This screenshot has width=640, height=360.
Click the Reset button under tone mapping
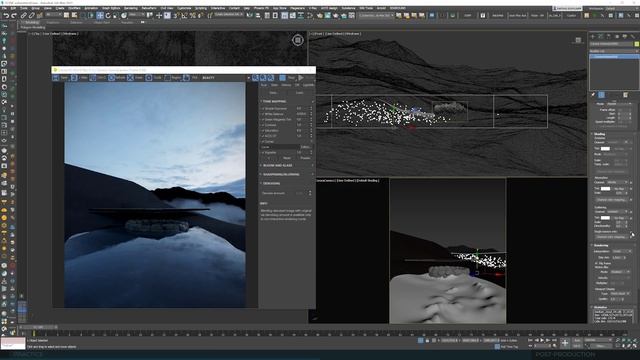287,158
